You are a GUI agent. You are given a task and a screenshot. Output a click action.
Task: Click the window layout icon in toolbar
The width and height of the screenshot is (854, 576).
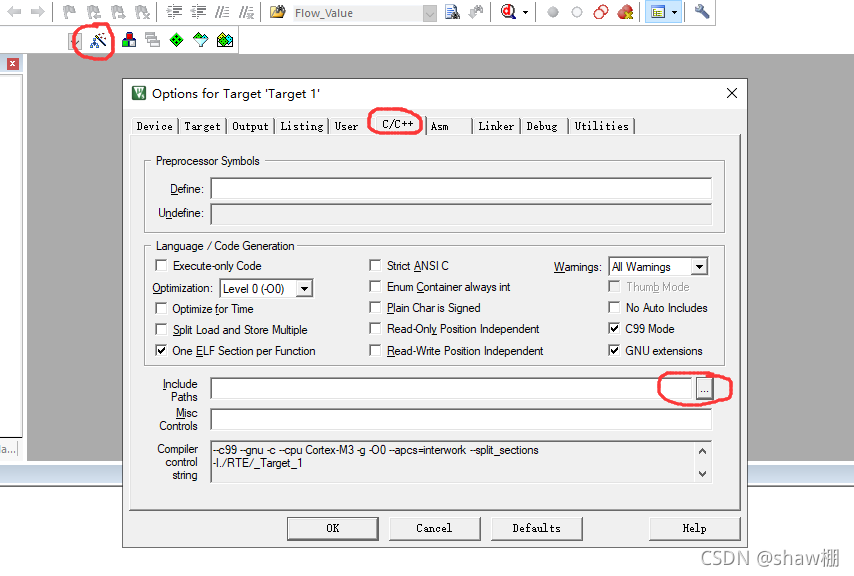[658, 12]
